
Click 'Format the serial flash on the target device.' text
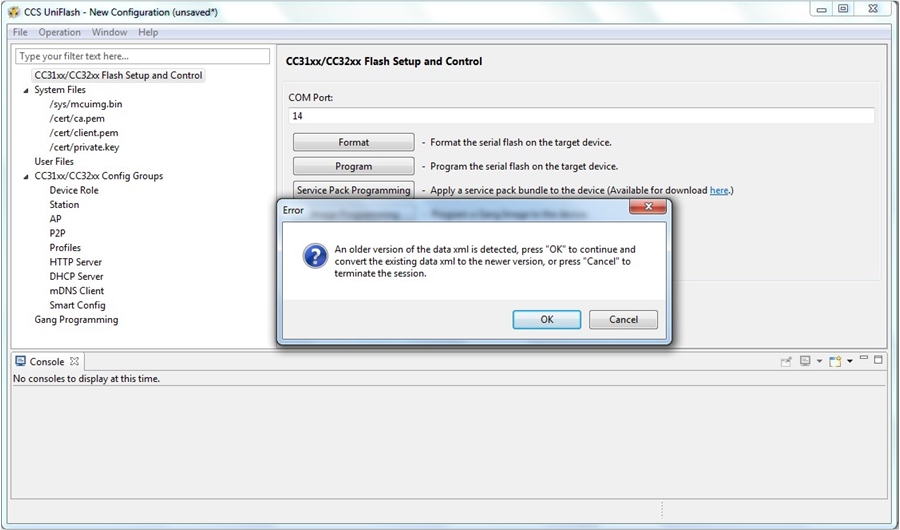[521, 142]
